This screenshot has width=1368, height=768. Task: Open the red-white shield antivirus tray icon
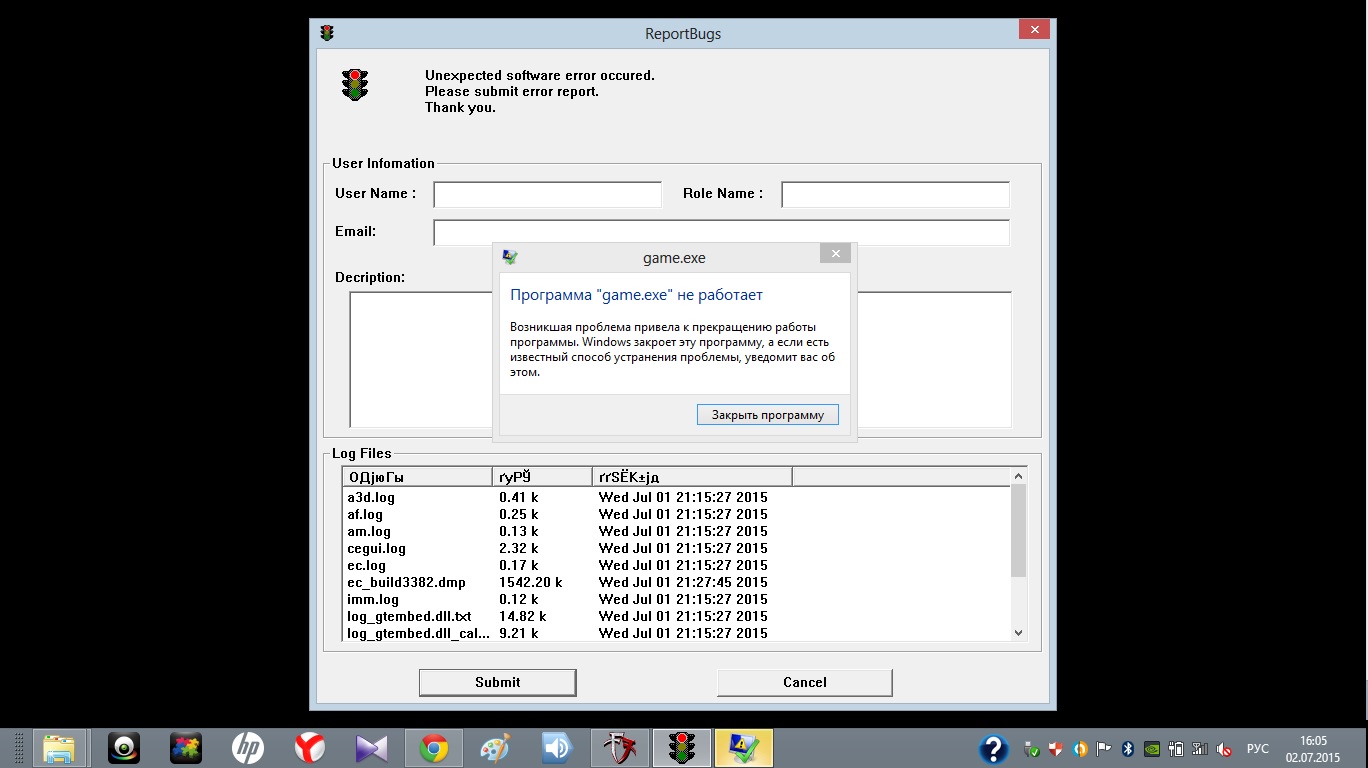tap(1057, 749)
